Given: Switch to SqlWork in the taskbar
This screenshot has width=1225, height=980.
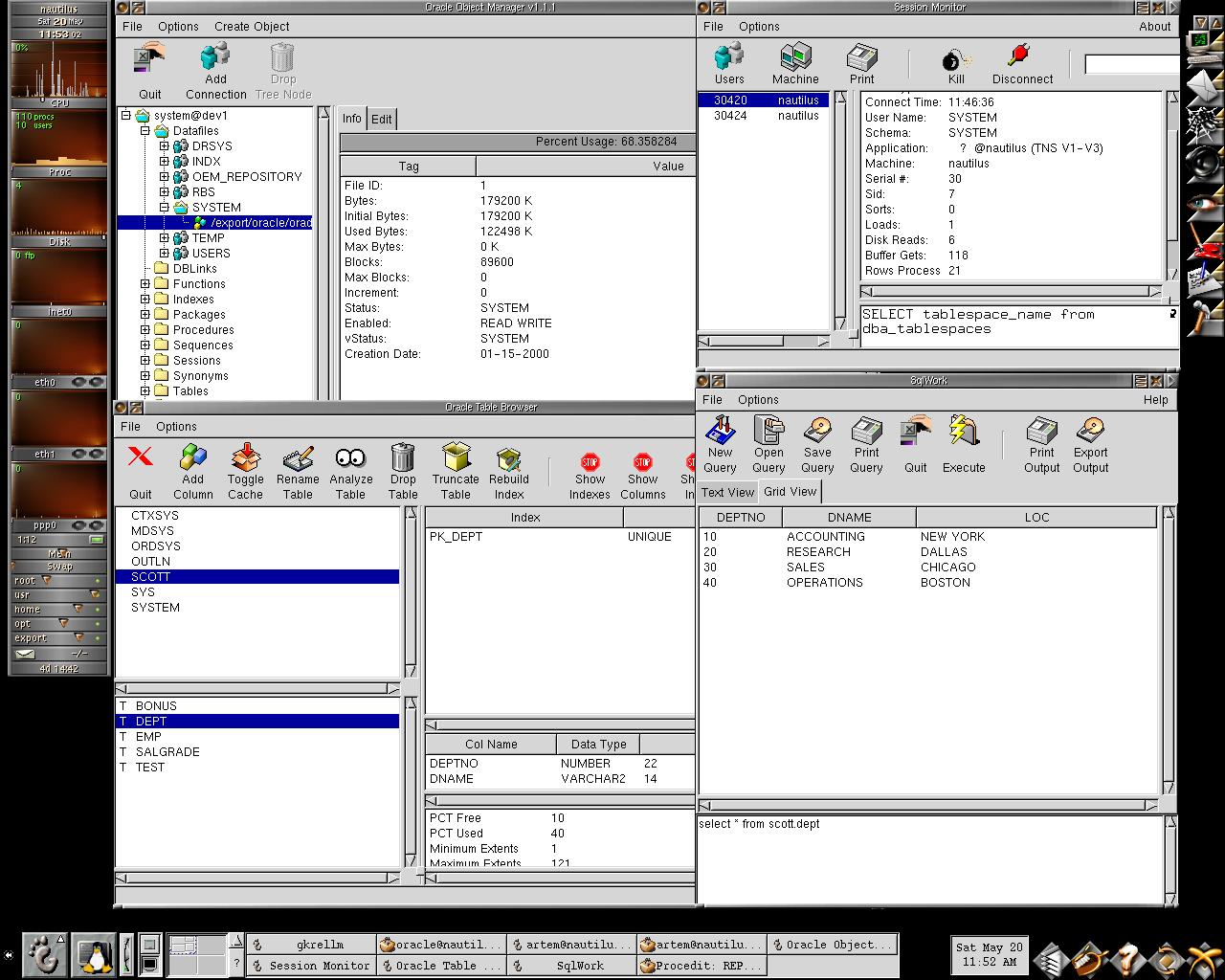Looking at the screenshot, I should [570, 966].
